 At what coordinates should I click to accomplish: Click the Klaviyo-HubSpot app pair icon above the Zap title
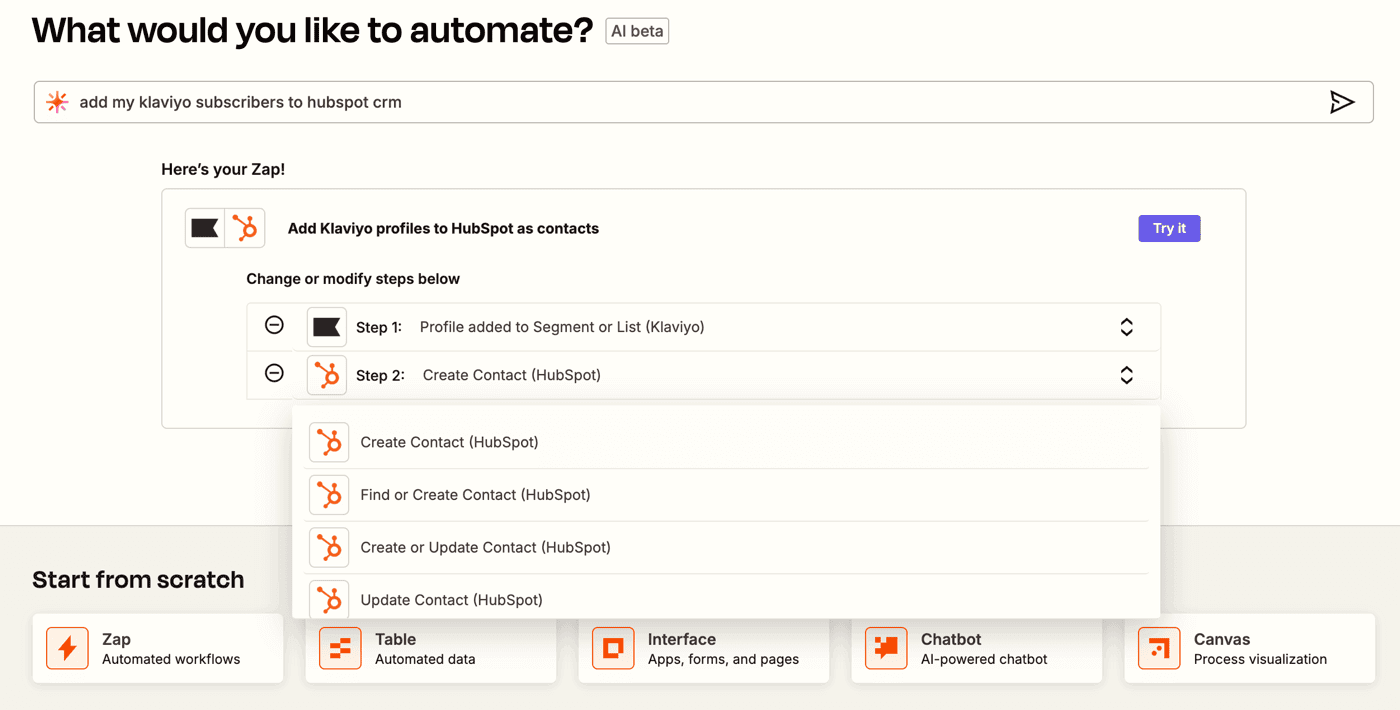coord(224,228)
